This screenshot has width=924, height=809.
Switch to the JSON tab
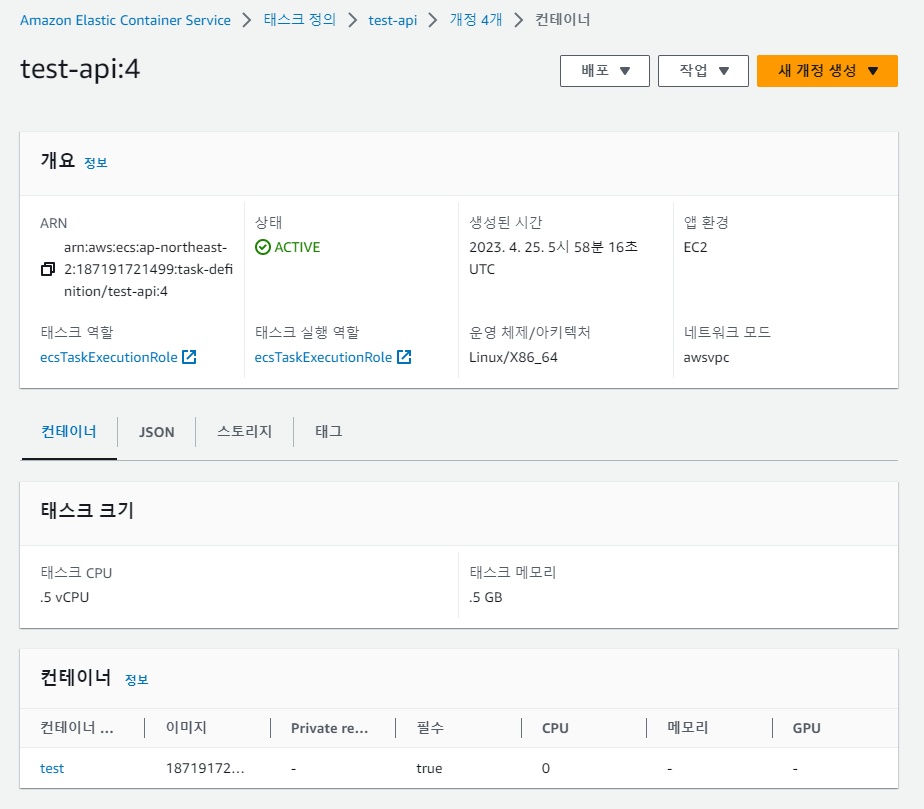coord(156,432)
